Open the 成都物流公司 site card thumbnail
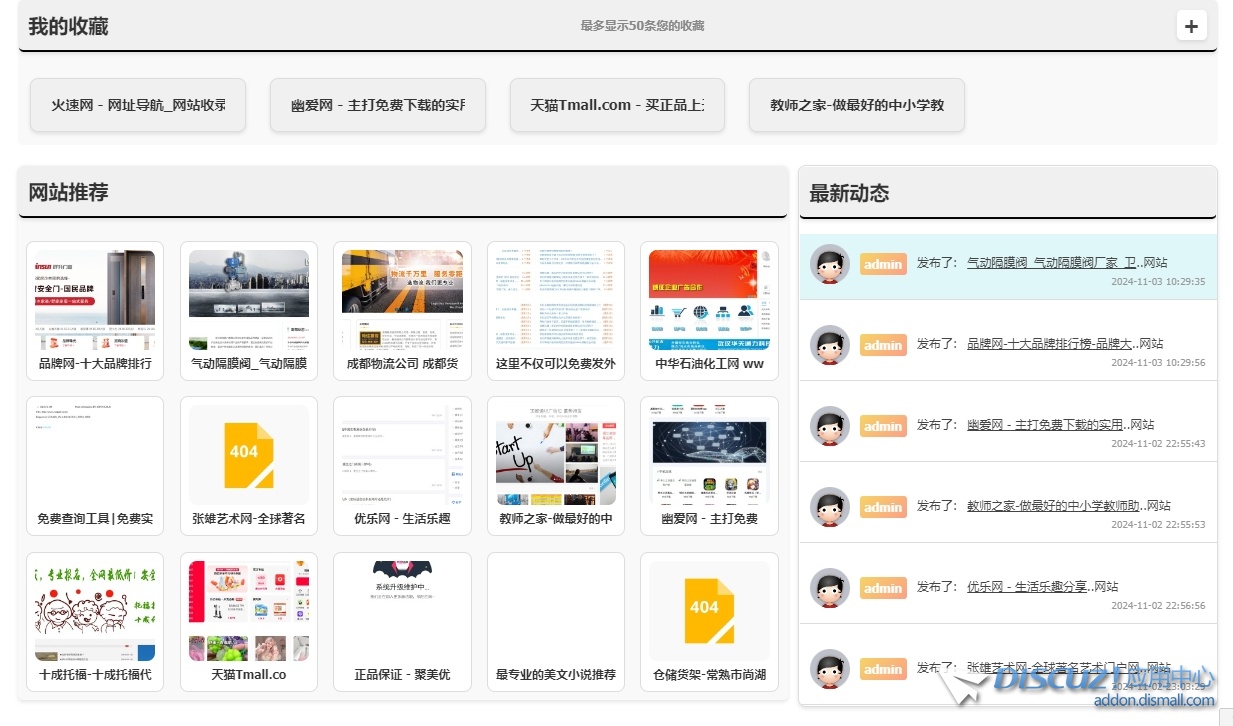 pyautogui.click(x=403, y=299)
